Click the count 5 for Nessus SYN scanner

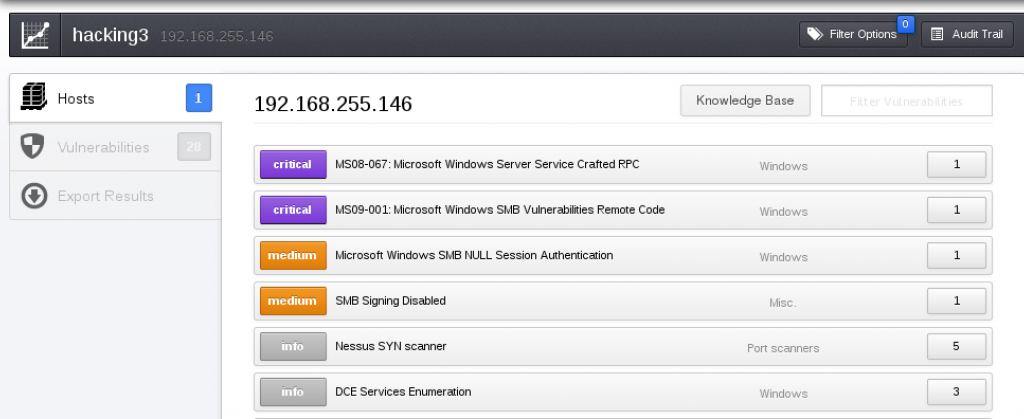coord(956,347)
